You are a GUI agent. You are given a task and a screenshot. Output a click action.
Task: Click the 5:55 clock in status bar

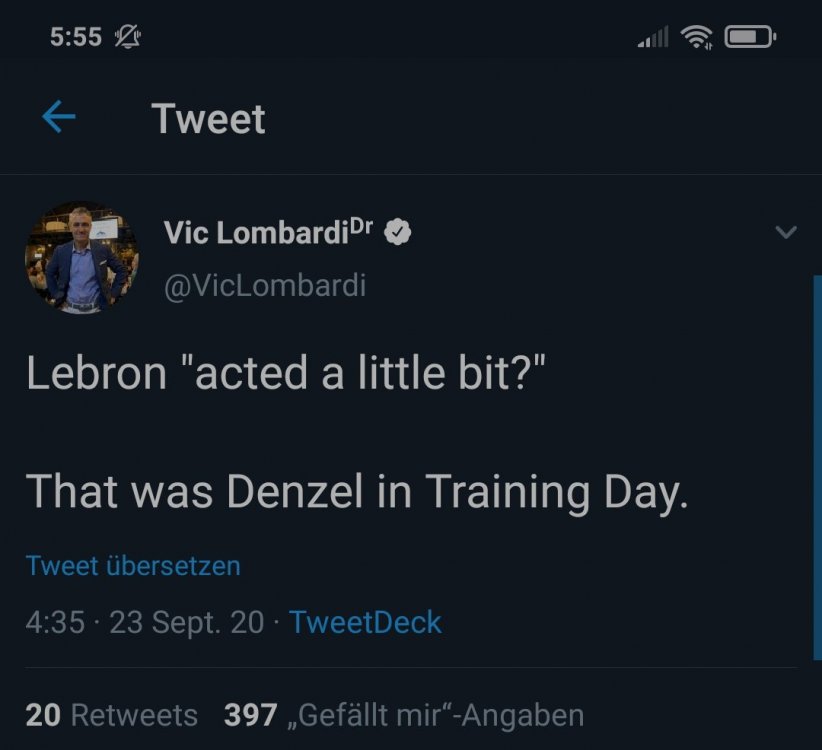pos(76,37)
